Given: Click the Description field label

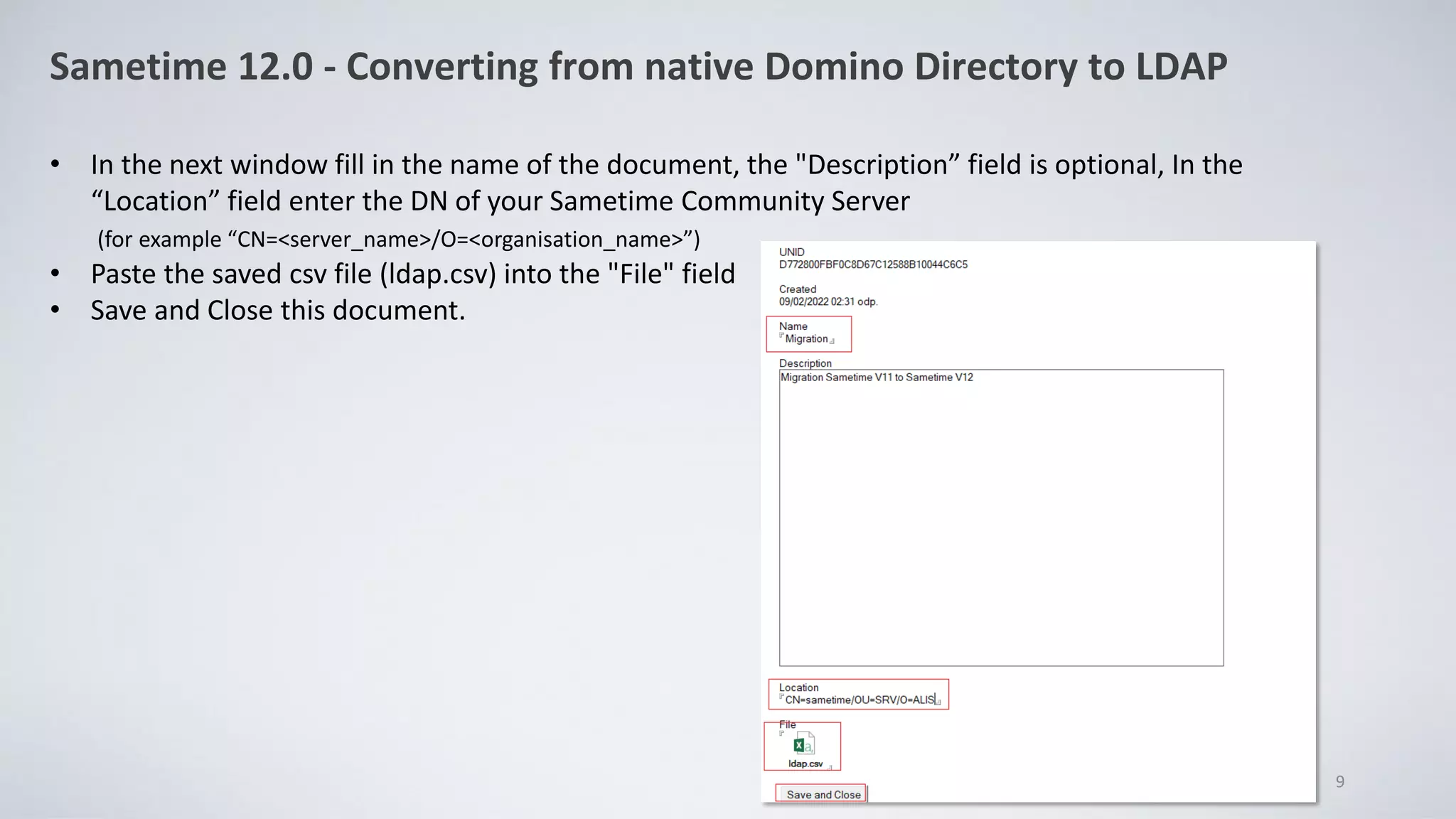Looking at the screenshot, I should [x=805, y=363].
